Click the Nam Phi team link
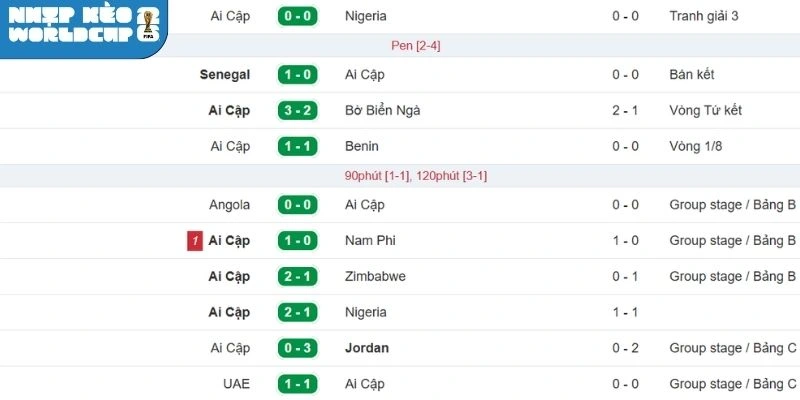The height and width of the screenshot is (400, 800). click(371, 241)
